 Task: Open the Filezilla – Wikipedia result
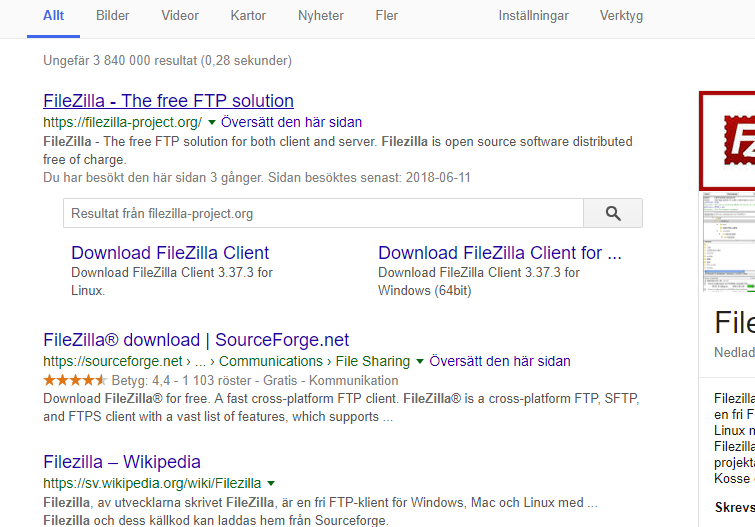122,461
